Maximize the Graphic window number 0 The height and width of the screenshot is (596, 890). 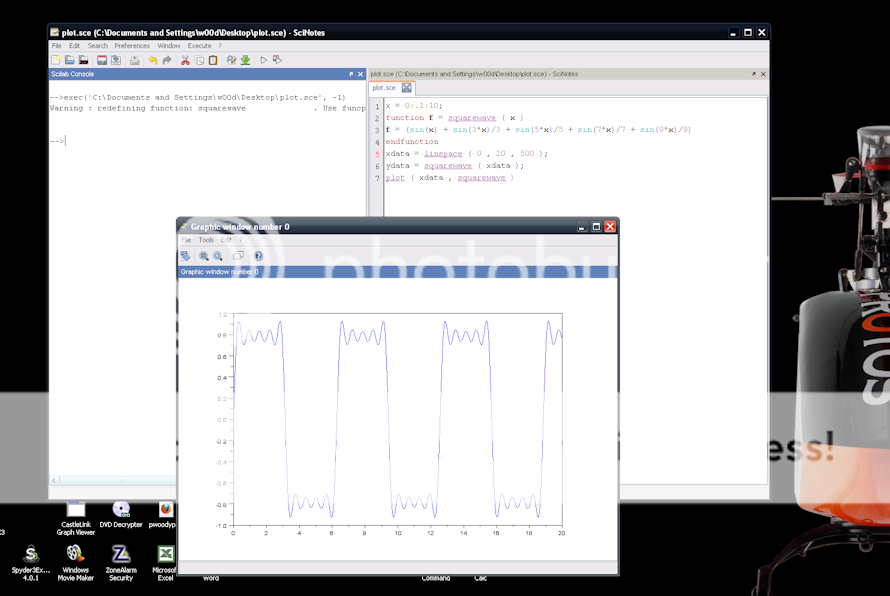point(596,226)
